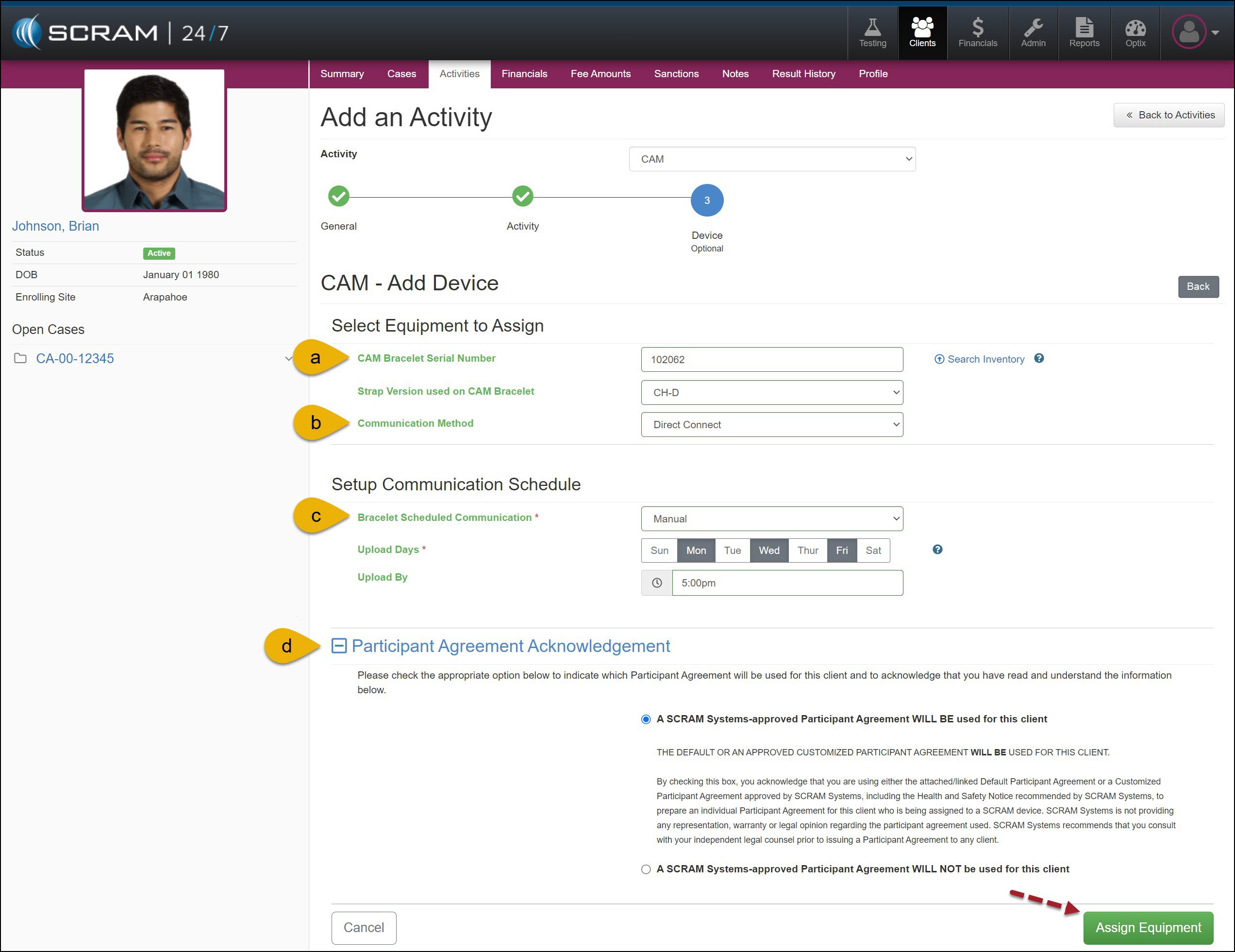Open Strap Version CH-D dropdown
This screenshot has width=1235, height=952.
(x=771, y=392)
